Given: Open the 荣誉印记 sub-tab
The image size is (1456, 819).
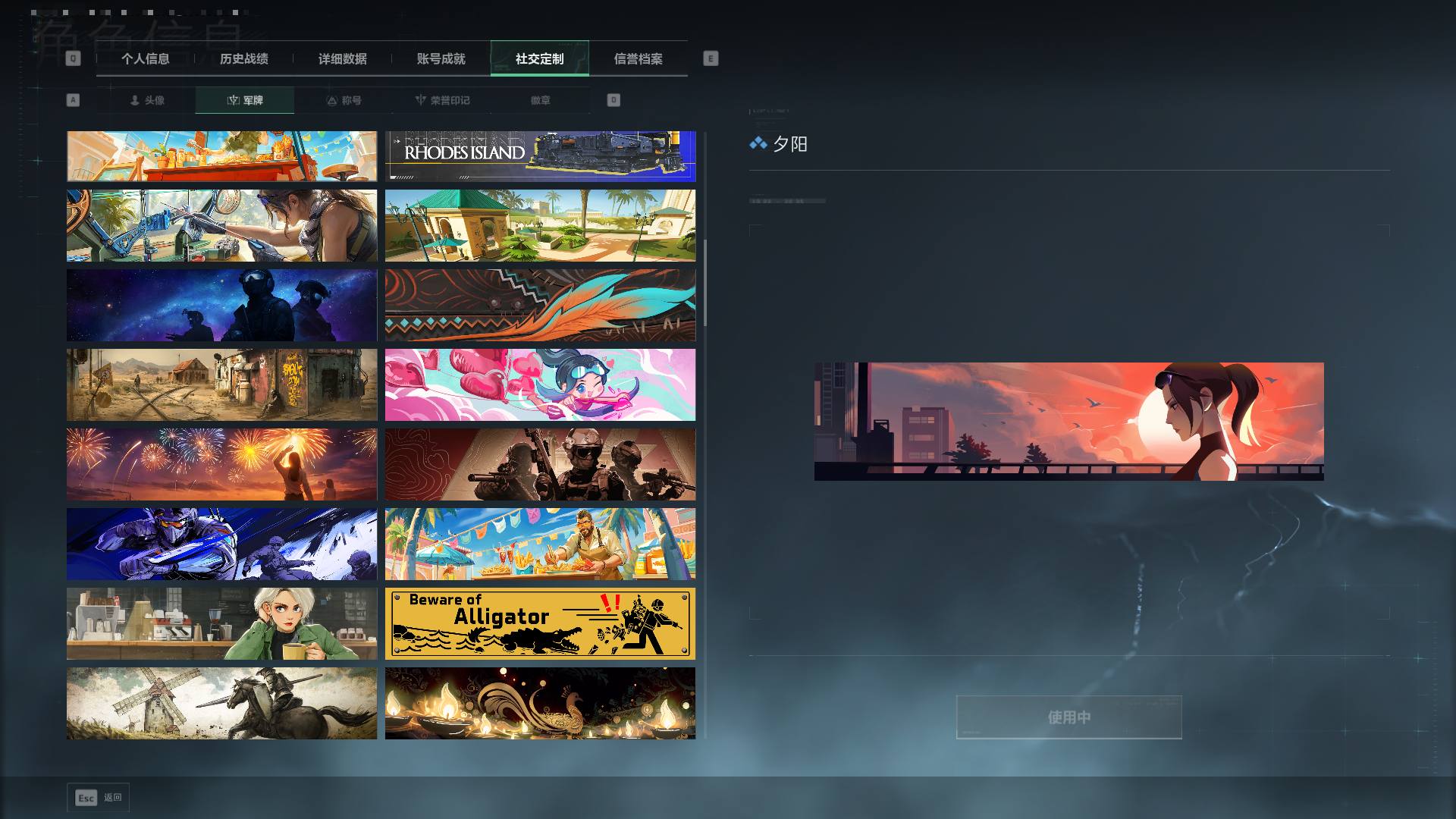Looking at the screenshot, I should coord(442,100).
